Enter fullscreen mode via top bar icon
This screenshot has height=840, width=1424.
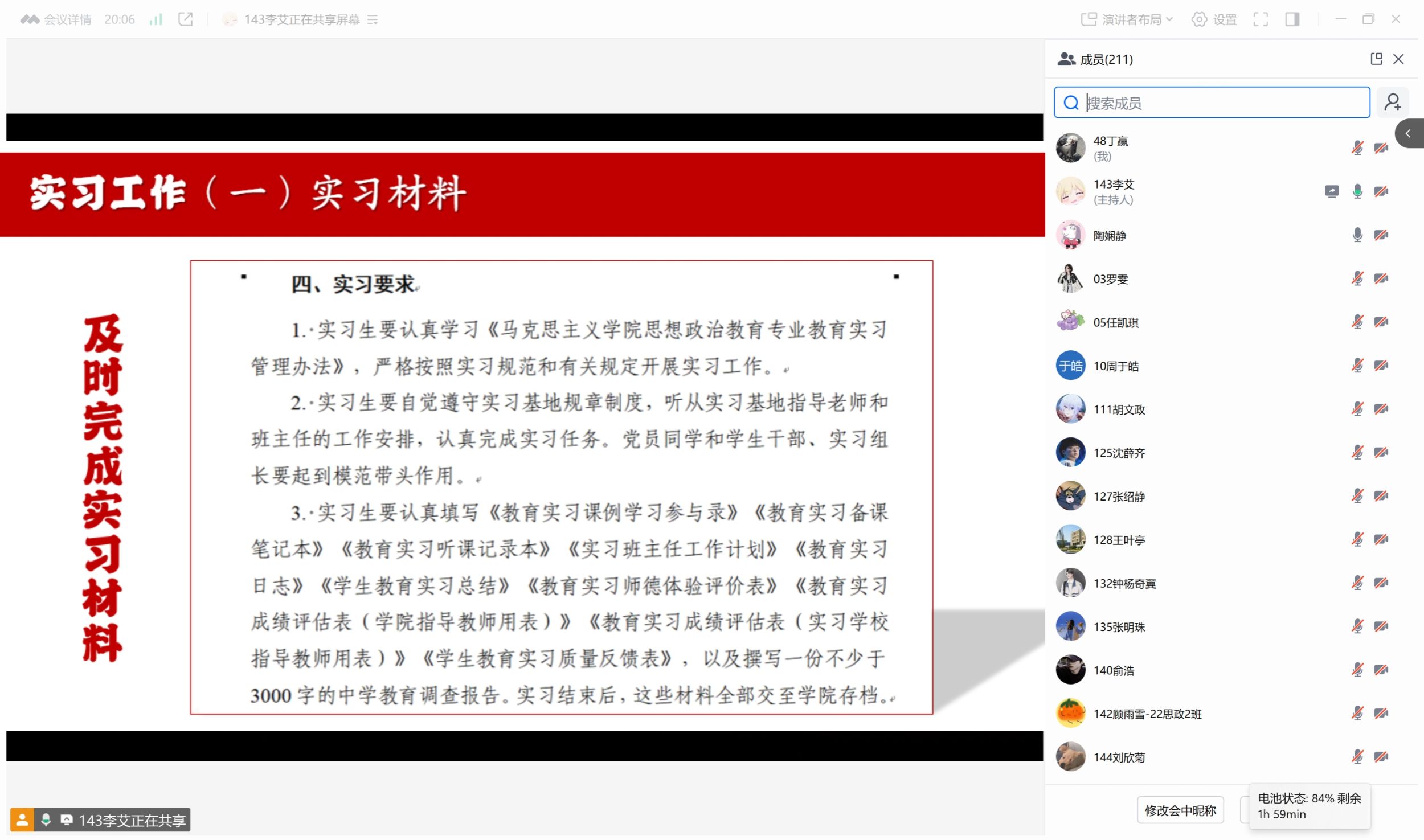coord(1260,19)
